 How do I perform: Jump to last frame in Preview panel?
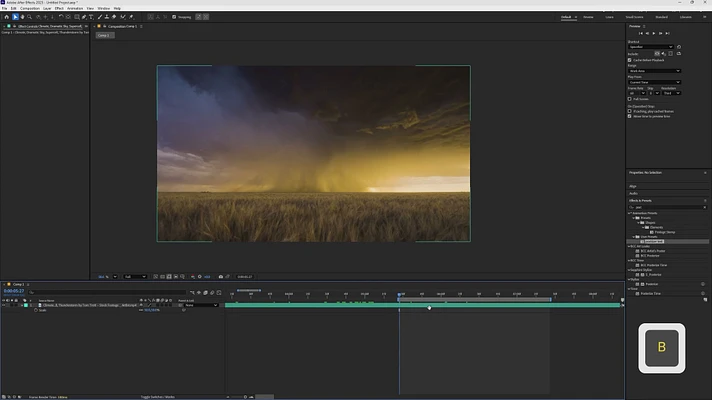click(668, 33)
